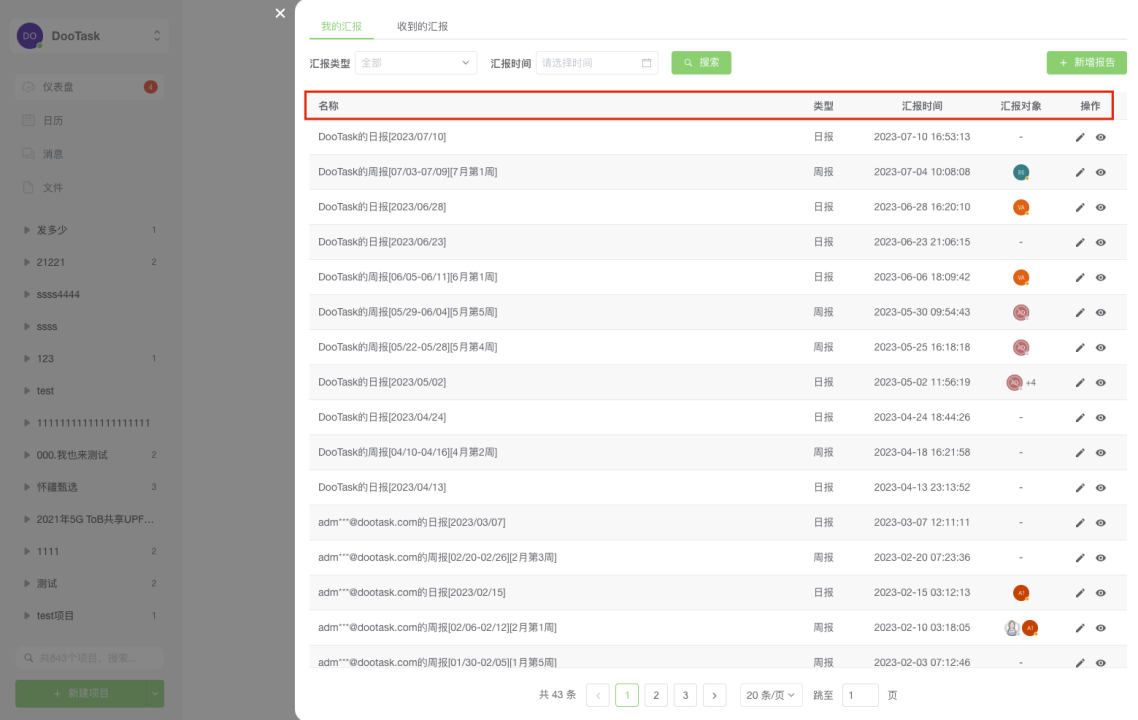View the 周报[05/29-06/04] report with eye icon
This screenshot has width=1138, height=720.
point(1100,312)
